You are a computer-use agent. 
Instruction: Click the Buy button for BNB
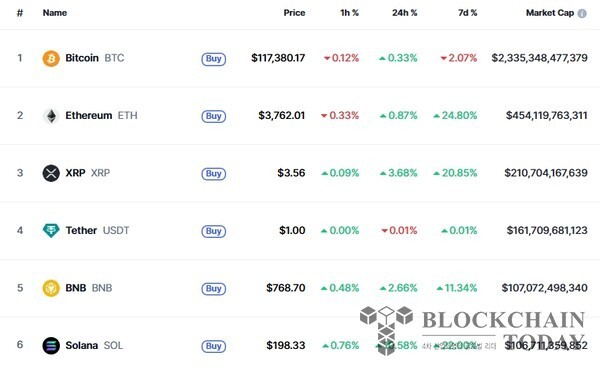point(214,288)
